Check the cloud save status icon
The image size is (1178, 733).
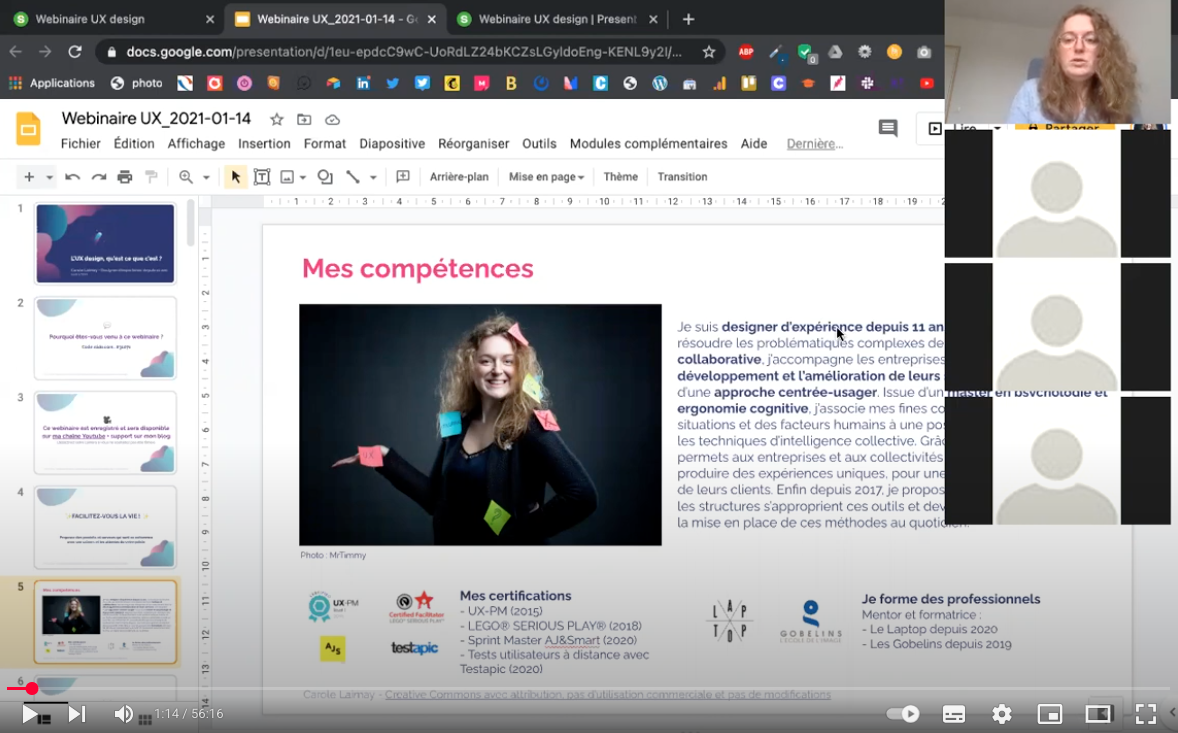point(332,119)
